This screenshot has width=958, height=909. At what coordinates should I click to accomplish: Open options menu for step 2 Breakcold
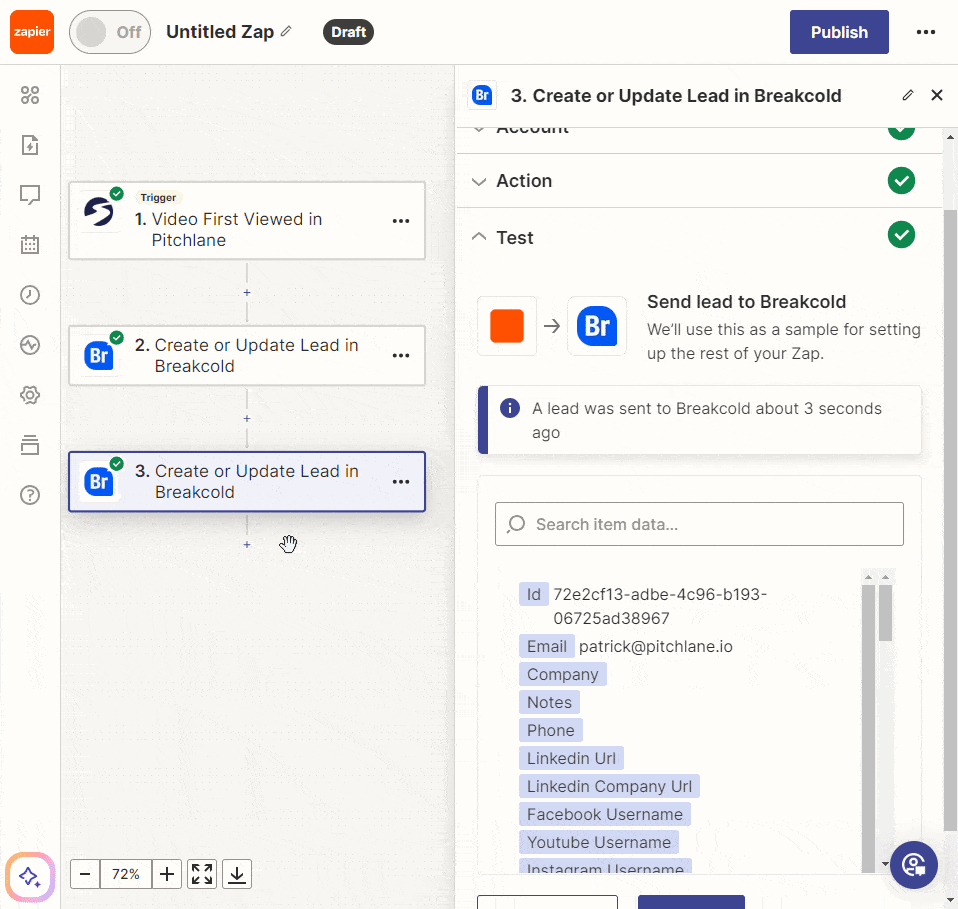(x=401, y=356)
